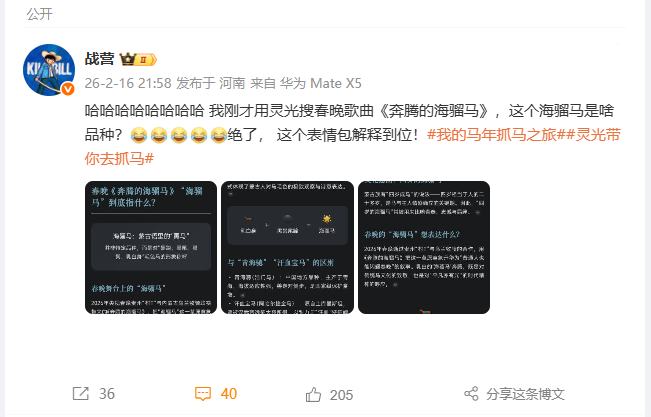The image size is (651, 417).
Task: Click the share network icon
Action: pyautogui.click(x=471, y=393)
